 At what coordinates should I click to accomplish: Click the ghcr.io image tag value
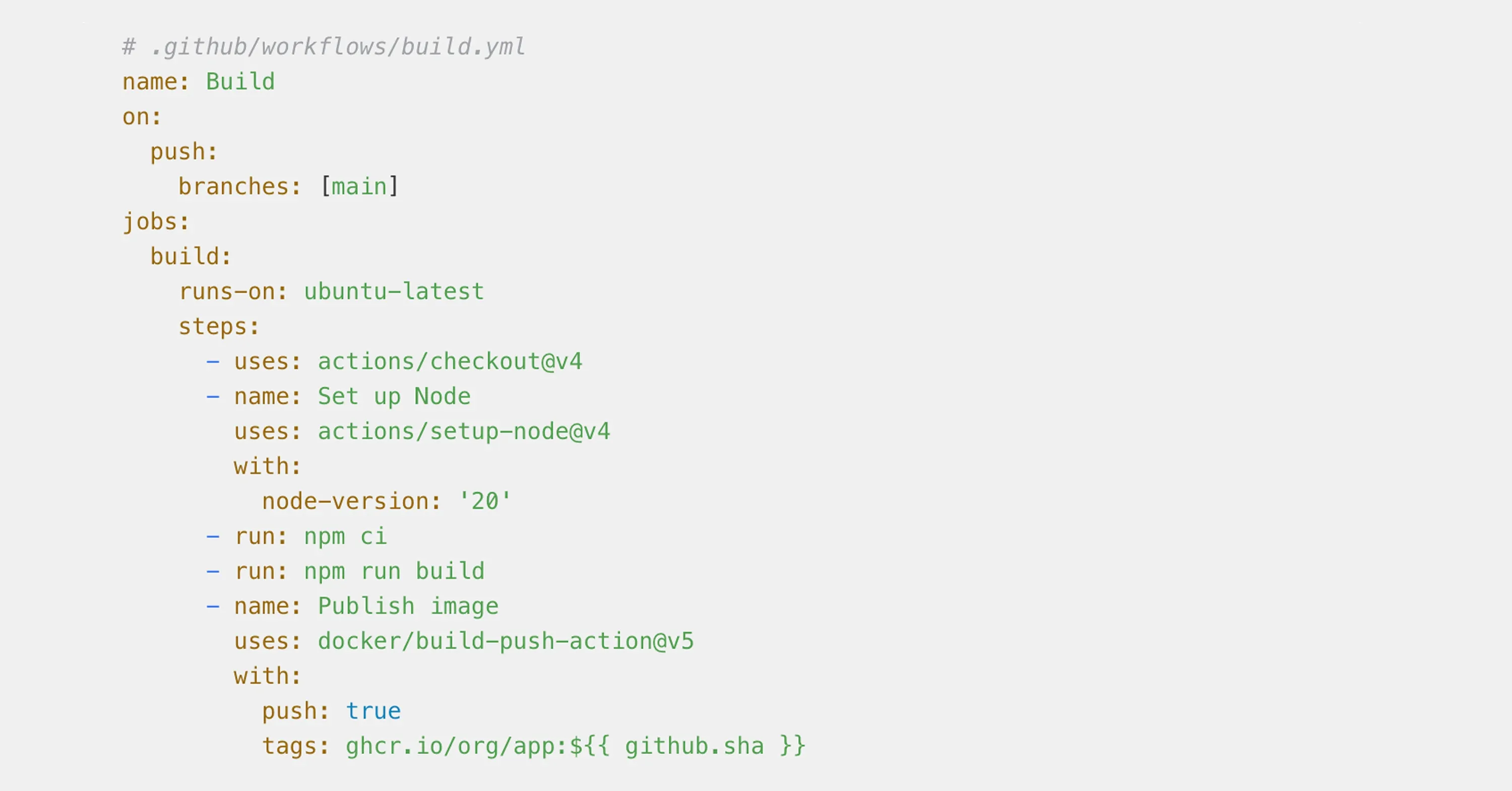pos(575,746)
